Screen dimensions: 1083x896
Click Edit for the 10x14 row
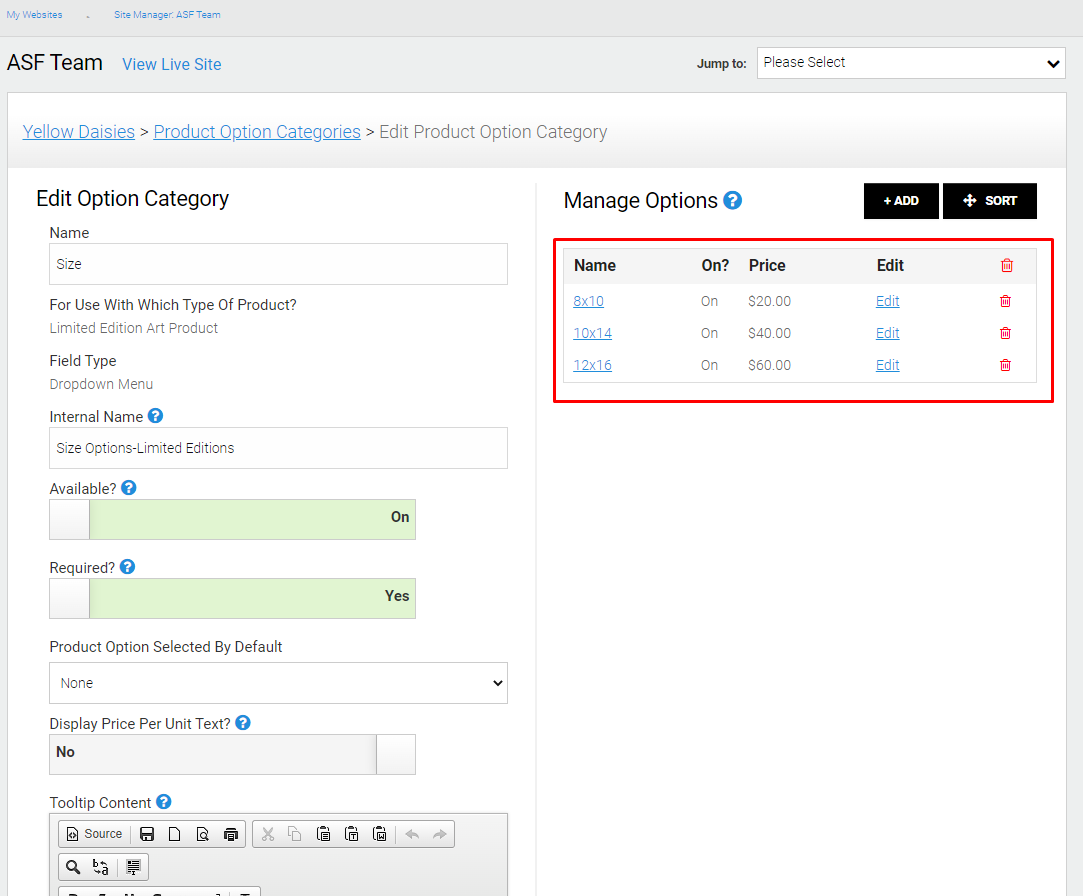[888, 333]
